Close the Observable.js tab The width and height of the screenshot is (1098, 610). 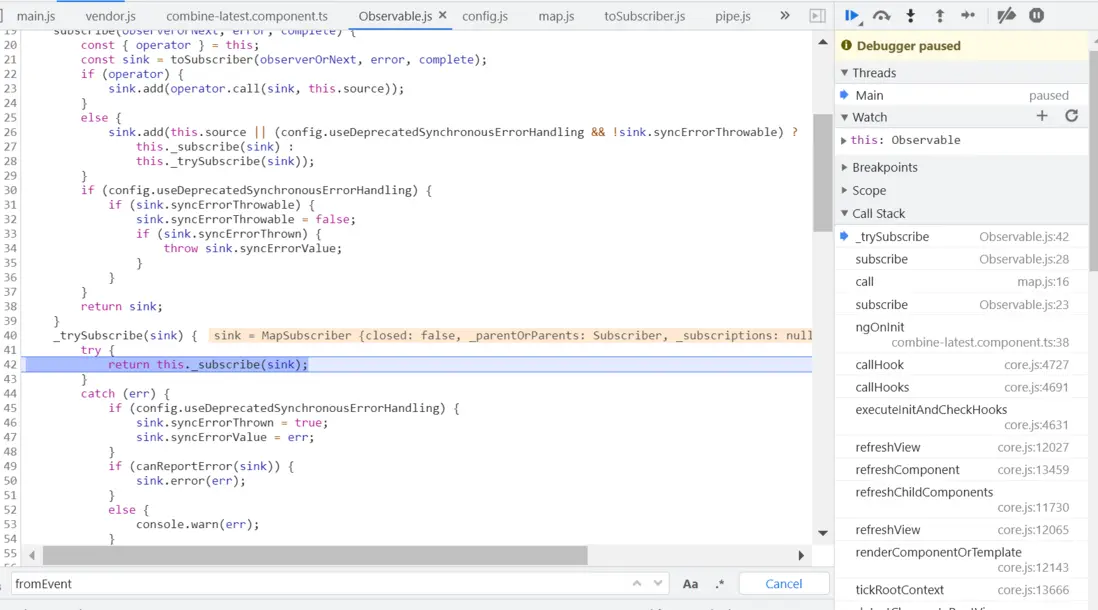pos(442,16)
